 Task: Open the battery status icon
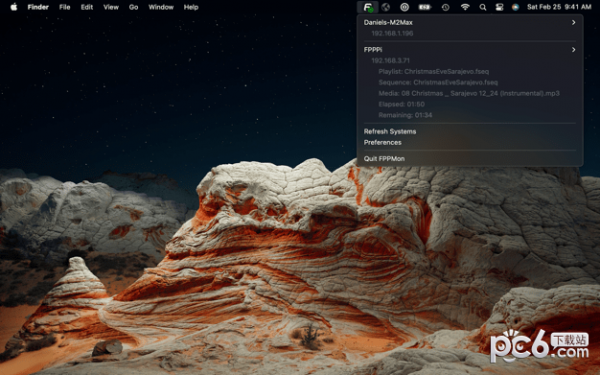pos(424,7)
